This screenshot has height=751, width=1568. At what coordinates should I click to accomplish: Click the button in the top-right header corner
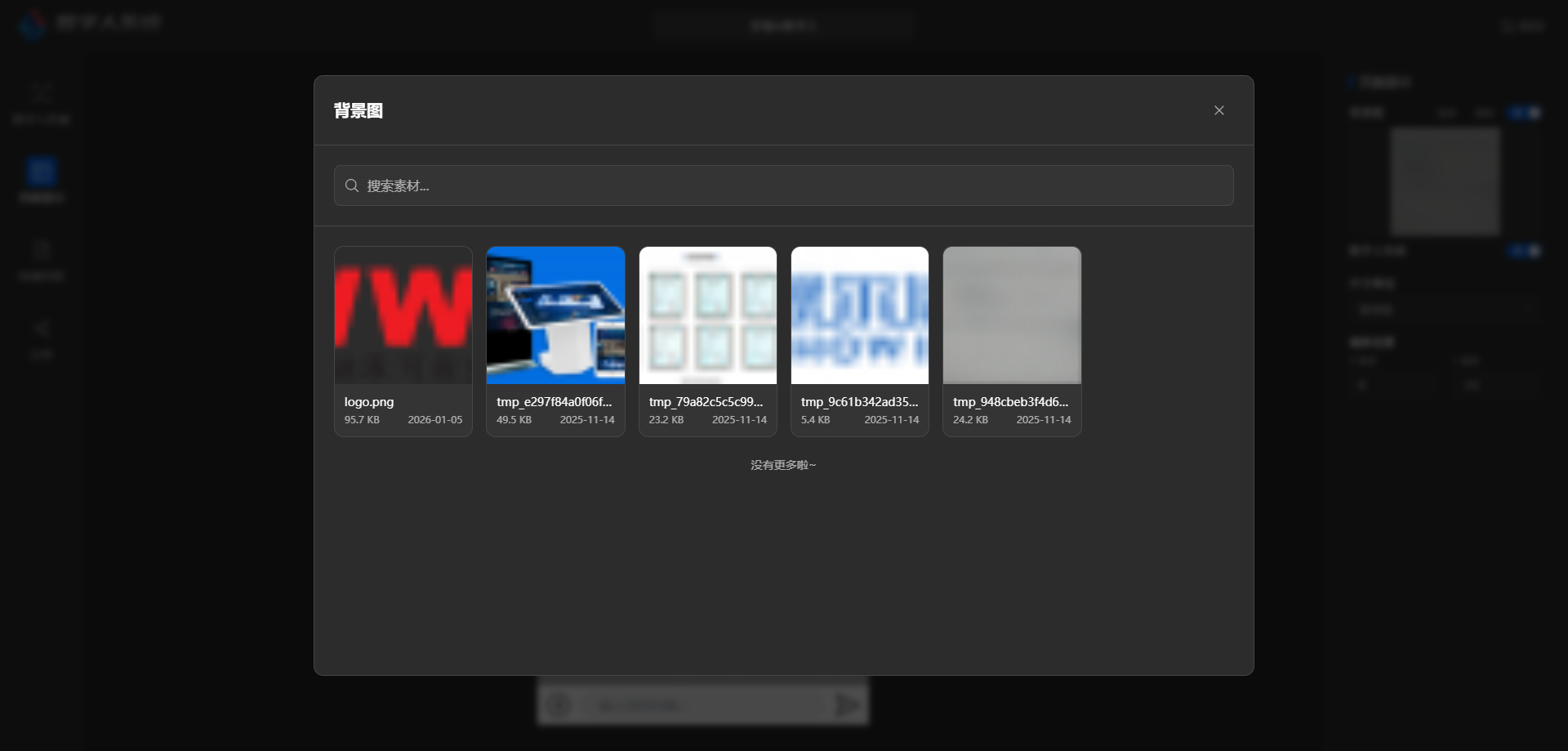click(x=1523, y=26)
